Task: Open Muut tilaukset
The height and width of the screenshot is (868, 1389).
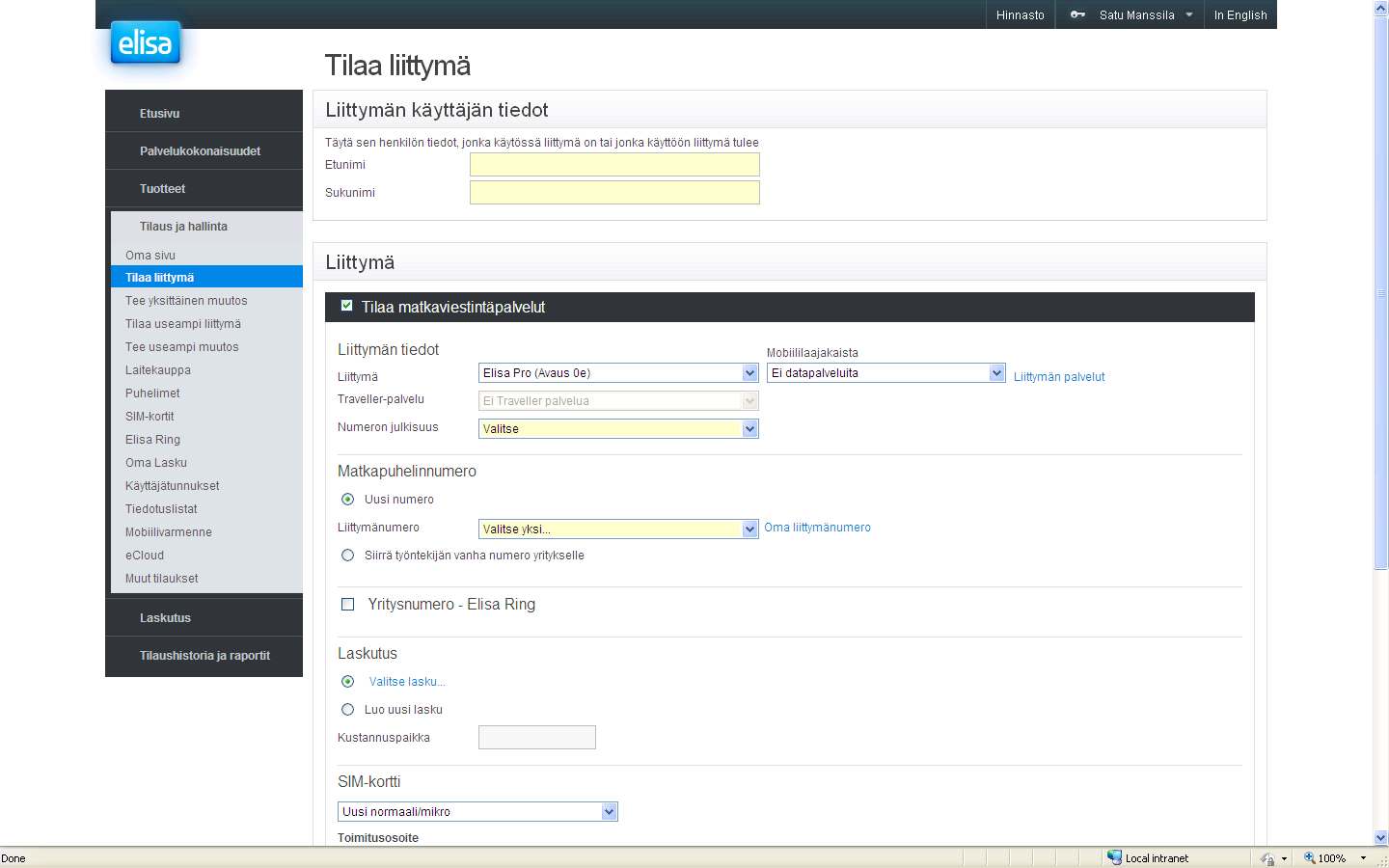Action: pos(162,578)
